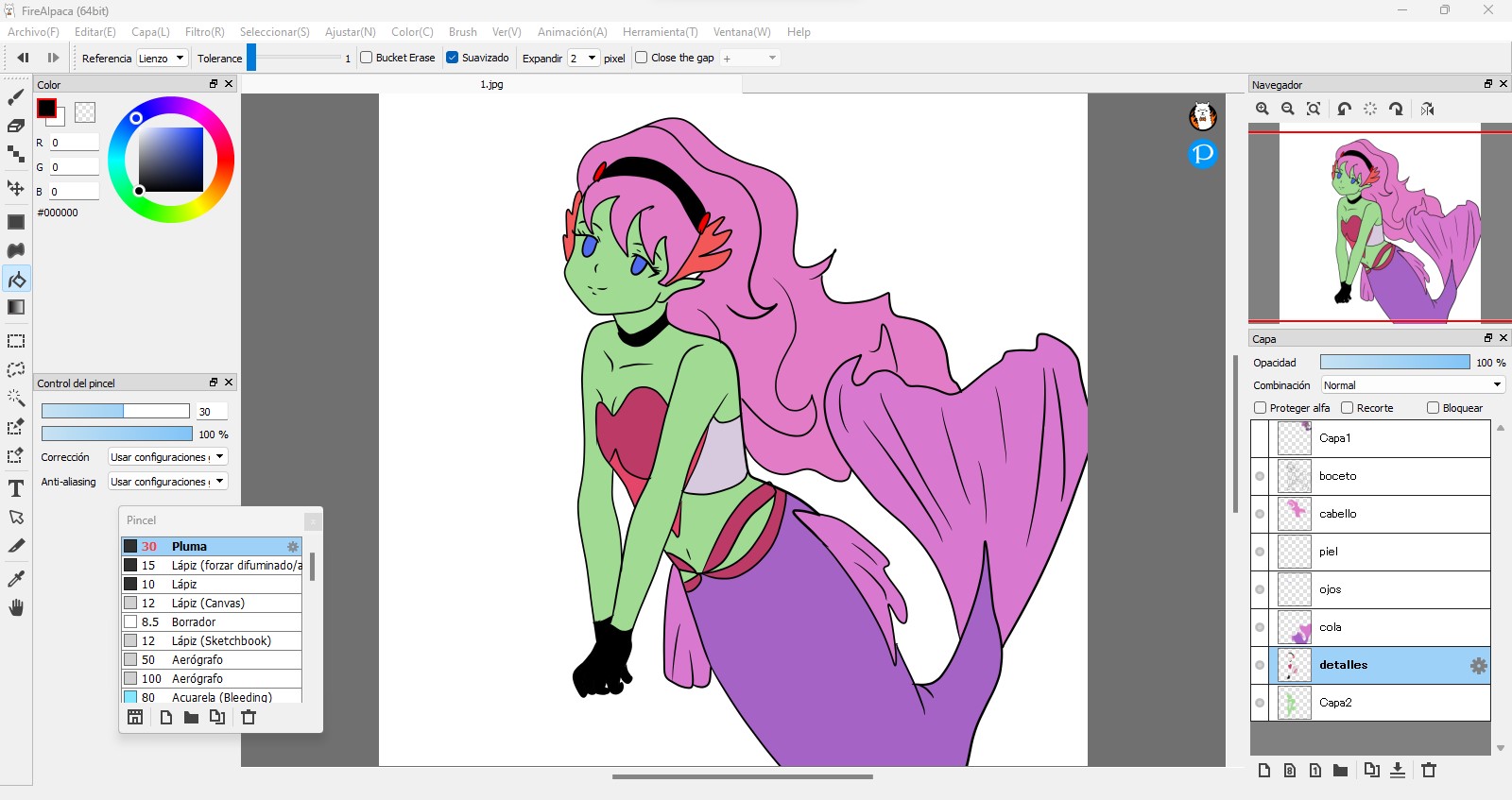The image size is (1512, 800).
Task: Select the rectangular Selection tool
Action: point(16,341)
